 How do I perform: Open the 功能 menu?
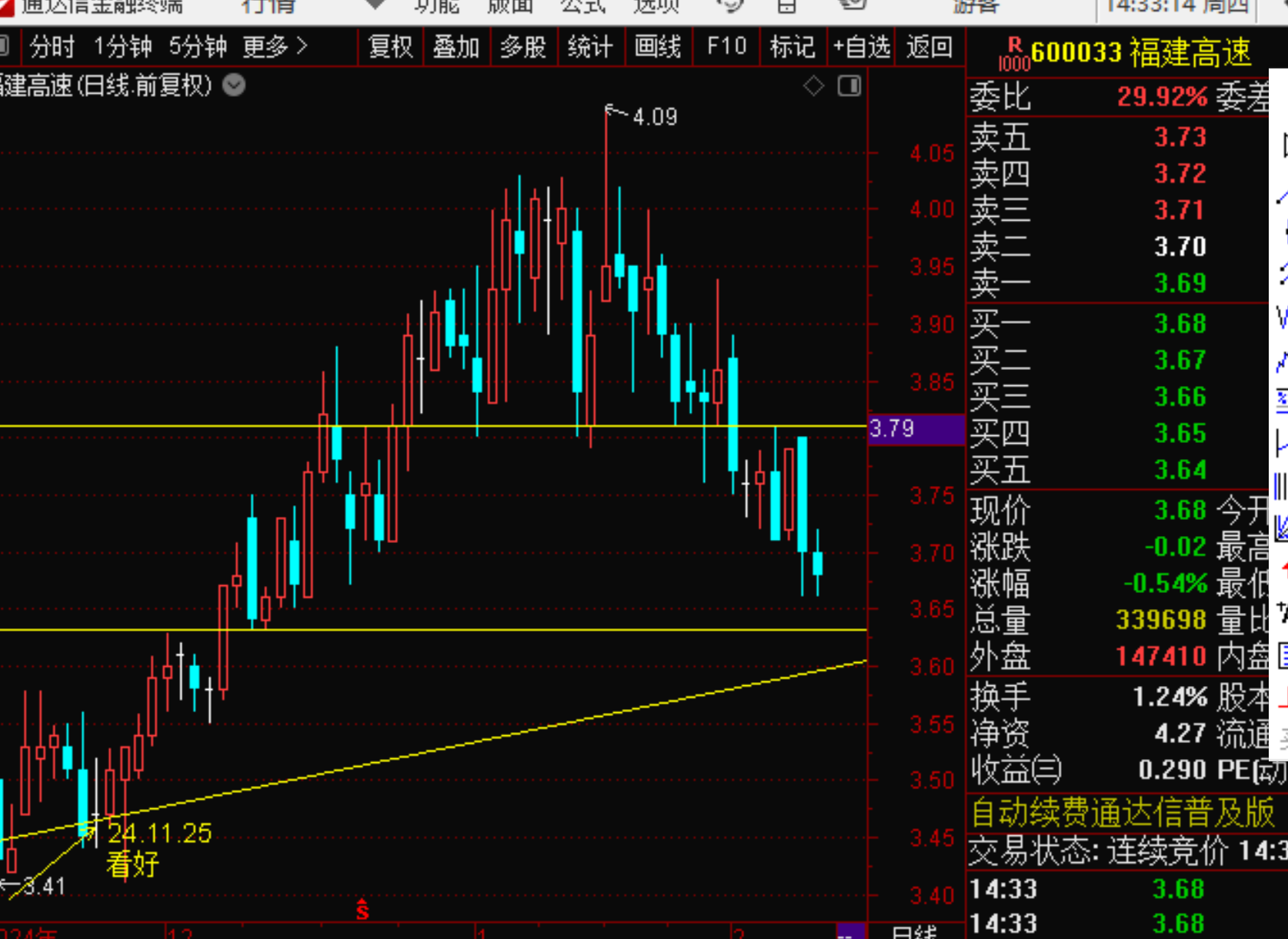(437, 6)
